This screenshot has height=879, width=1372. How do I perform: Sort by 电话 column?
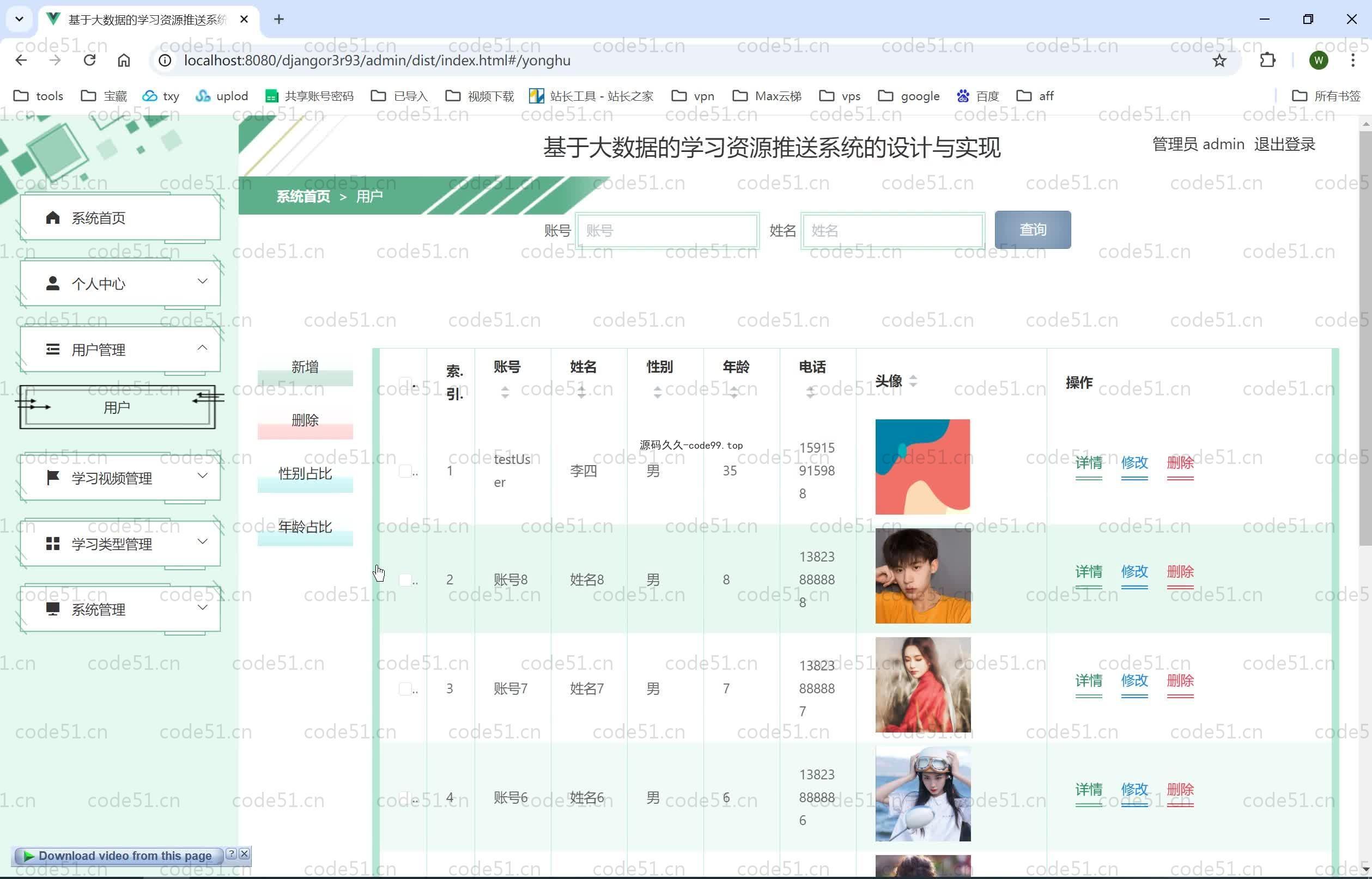click(810, 392)
